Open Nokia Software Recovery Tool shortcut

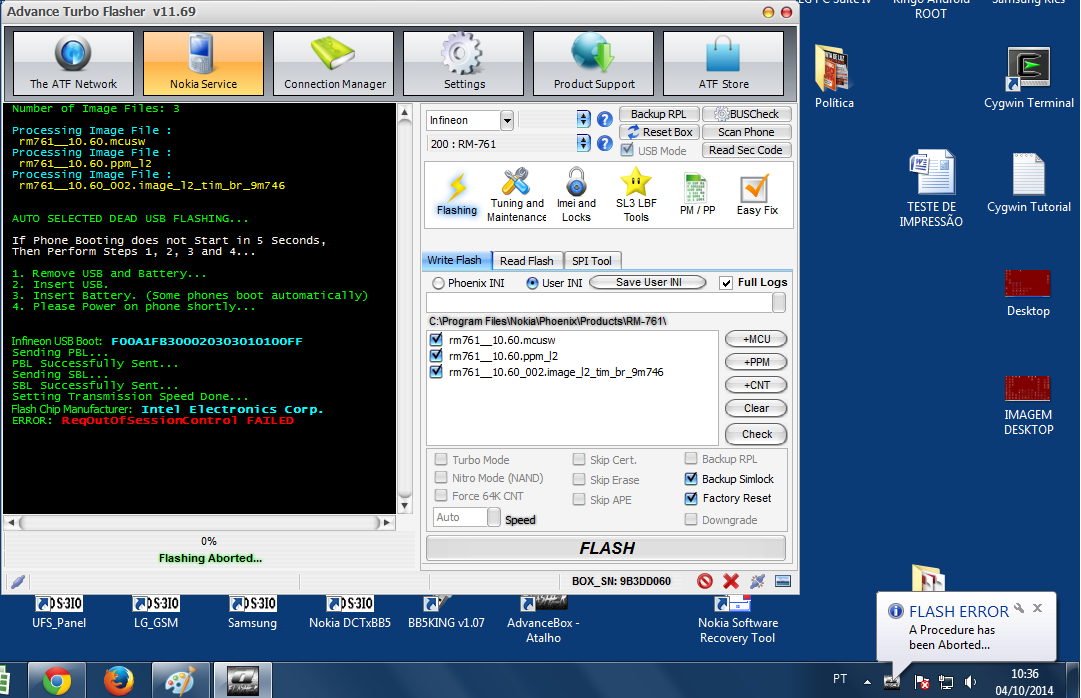[x=737, y=619]
